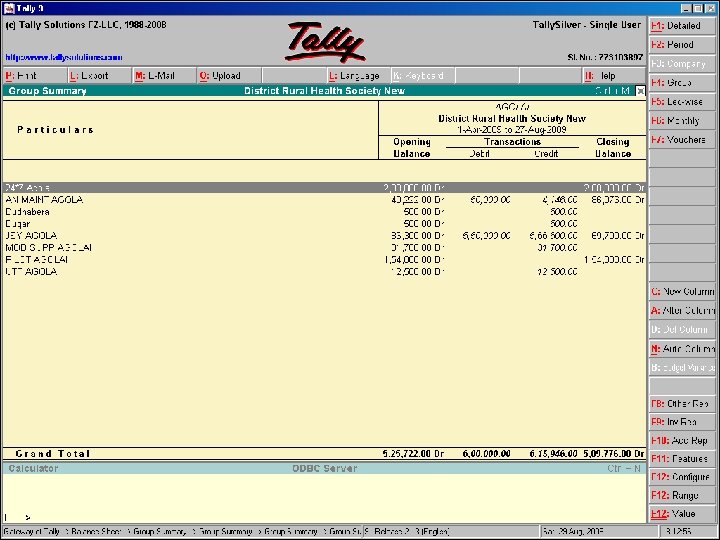Select F4: Group button

[x=682, y=83]
